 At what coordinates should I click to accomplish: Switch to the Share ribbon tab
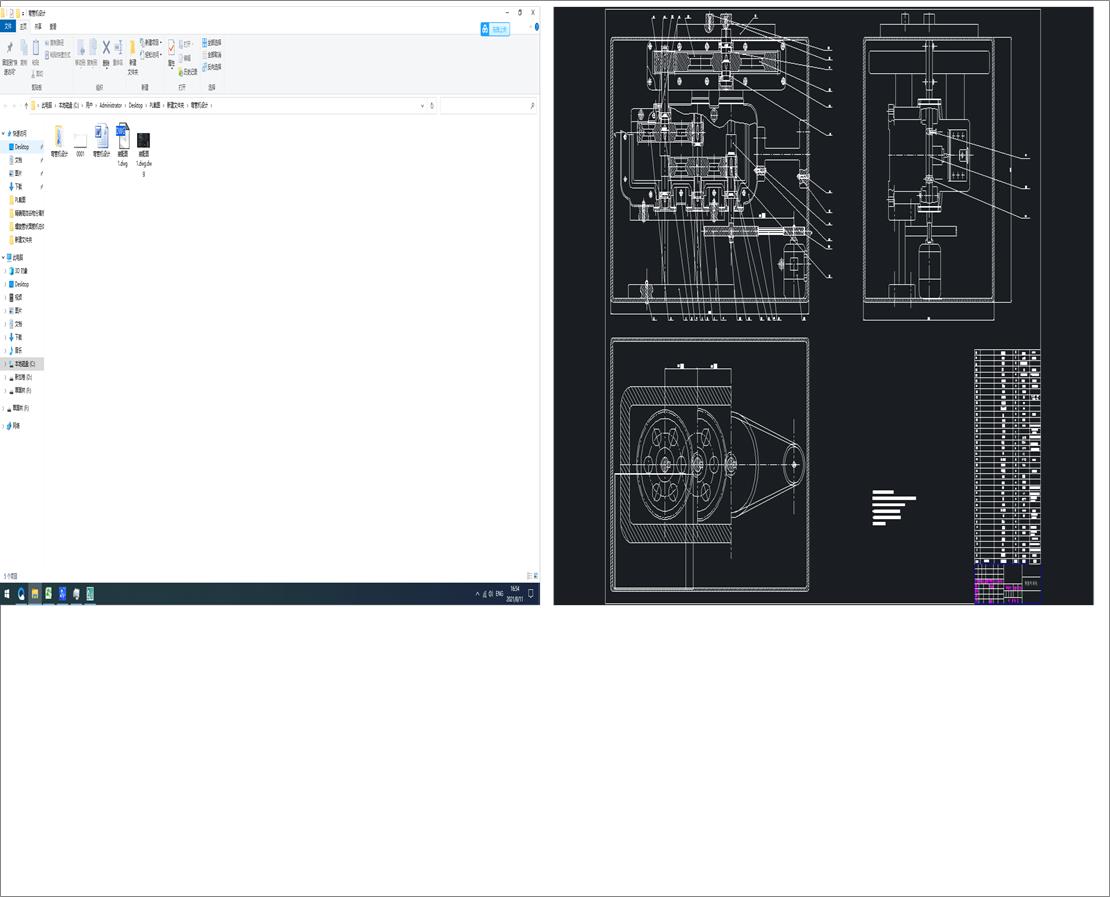tap(38, 26)
